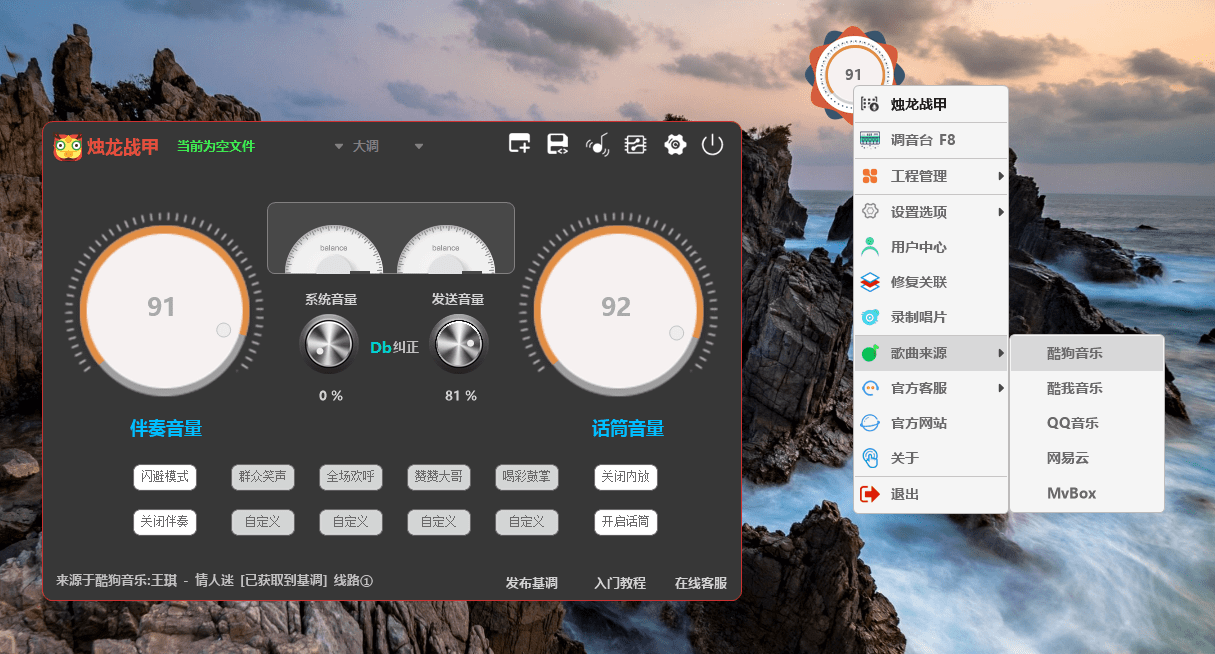Click the red 退出 exit icon
The image size is (1215, 654).
coord(870,494)
